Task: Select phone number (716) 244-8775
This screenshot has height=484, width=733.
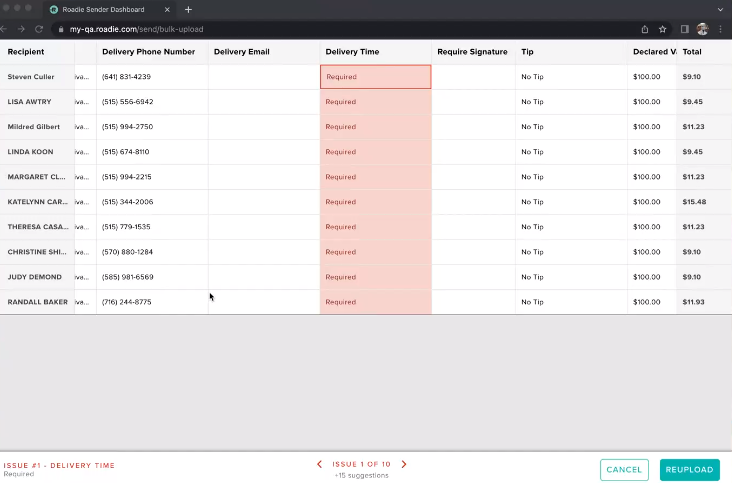Action: pyautogui.click(x=126, y=302)
